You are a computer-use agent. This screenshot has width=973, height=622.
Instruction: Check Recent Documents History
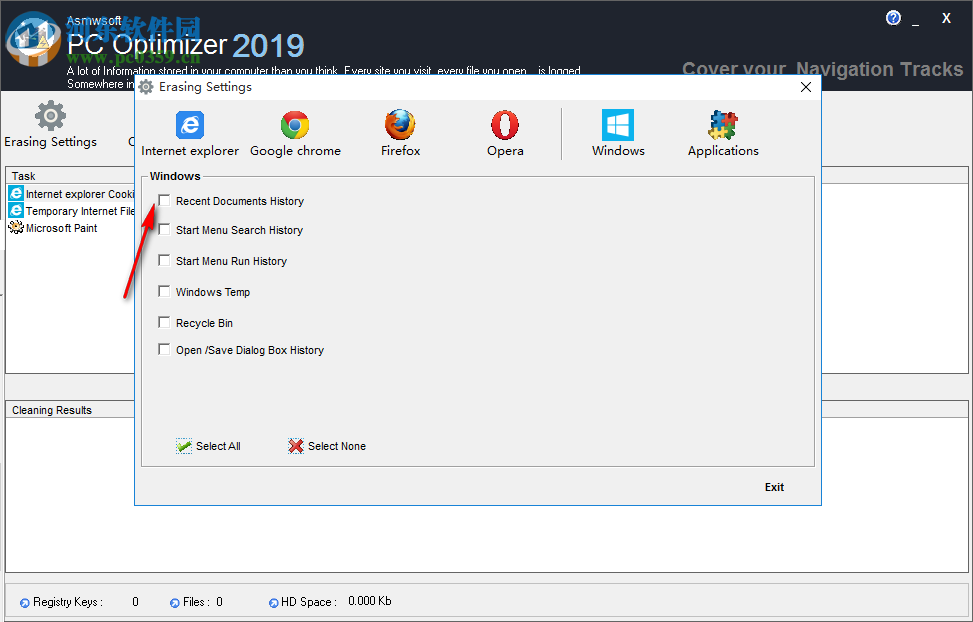[x=164, y=200]
